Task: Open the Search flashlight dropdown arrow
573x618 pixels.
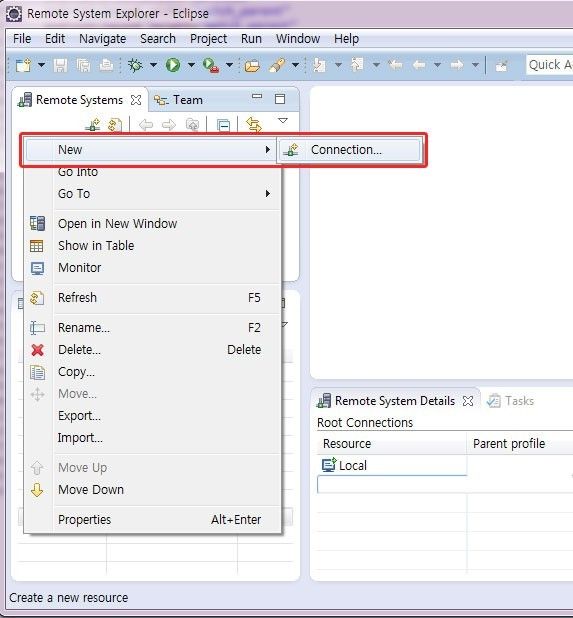Action: click(295, 65)
